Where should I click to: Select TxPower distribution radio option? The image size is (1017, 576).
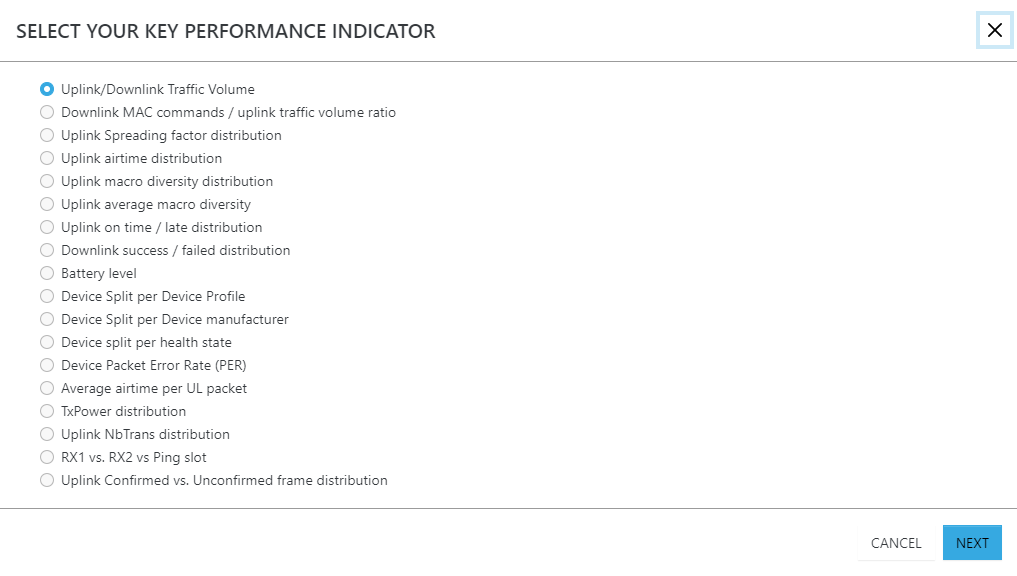click(47, 411)
